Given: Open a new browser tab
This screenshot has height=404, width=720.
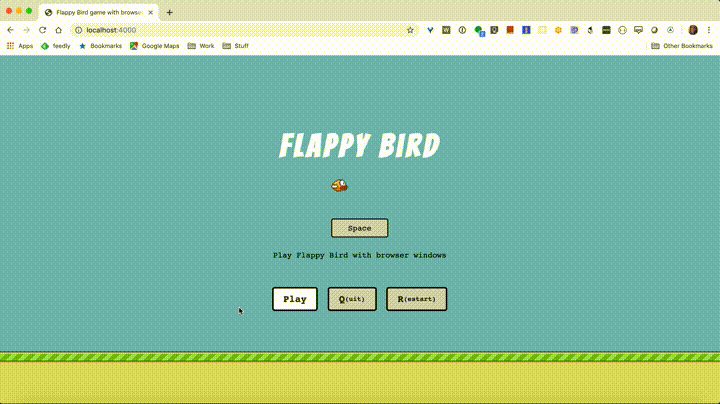Looking at the screenshot, I should [x=169, y=12].
